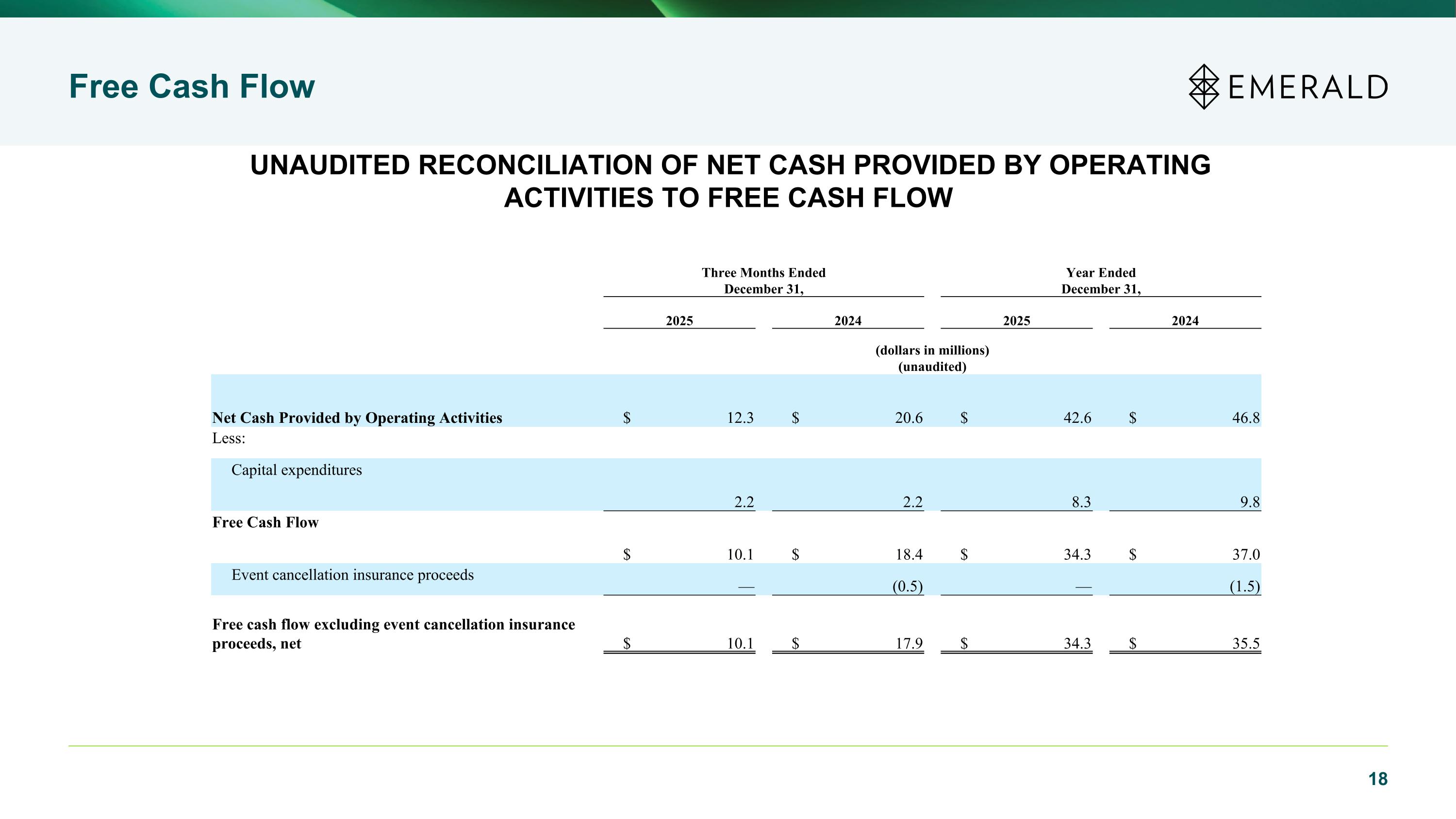Image resolution: width=1456 pixels, height=819 pixels.
Task: Click the 35.5 total value
Action: tap(1245, 643)
